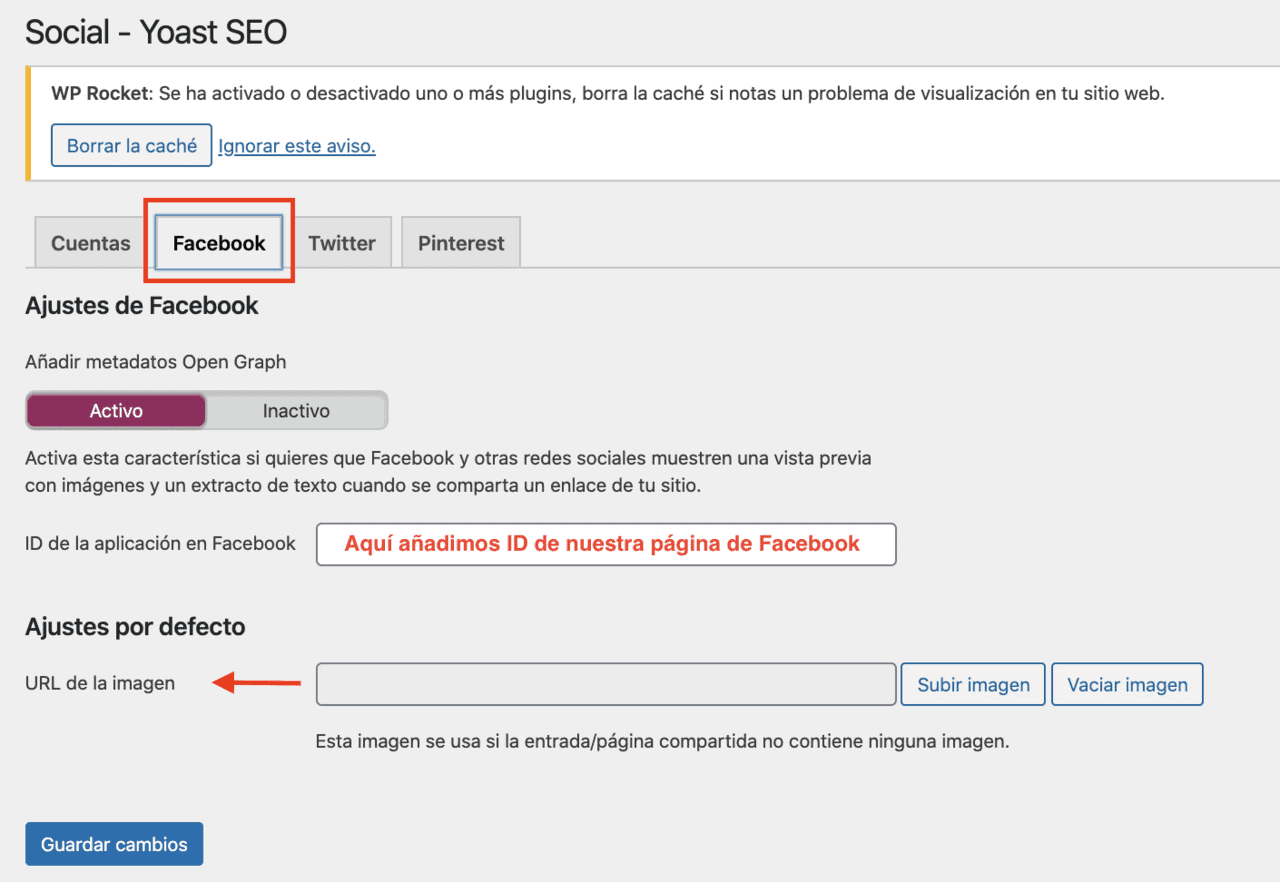Screen dimensions: 1280x882
Task: Click the URL de la imagen label
Action: pyautogui.click(x=100, y=683)
